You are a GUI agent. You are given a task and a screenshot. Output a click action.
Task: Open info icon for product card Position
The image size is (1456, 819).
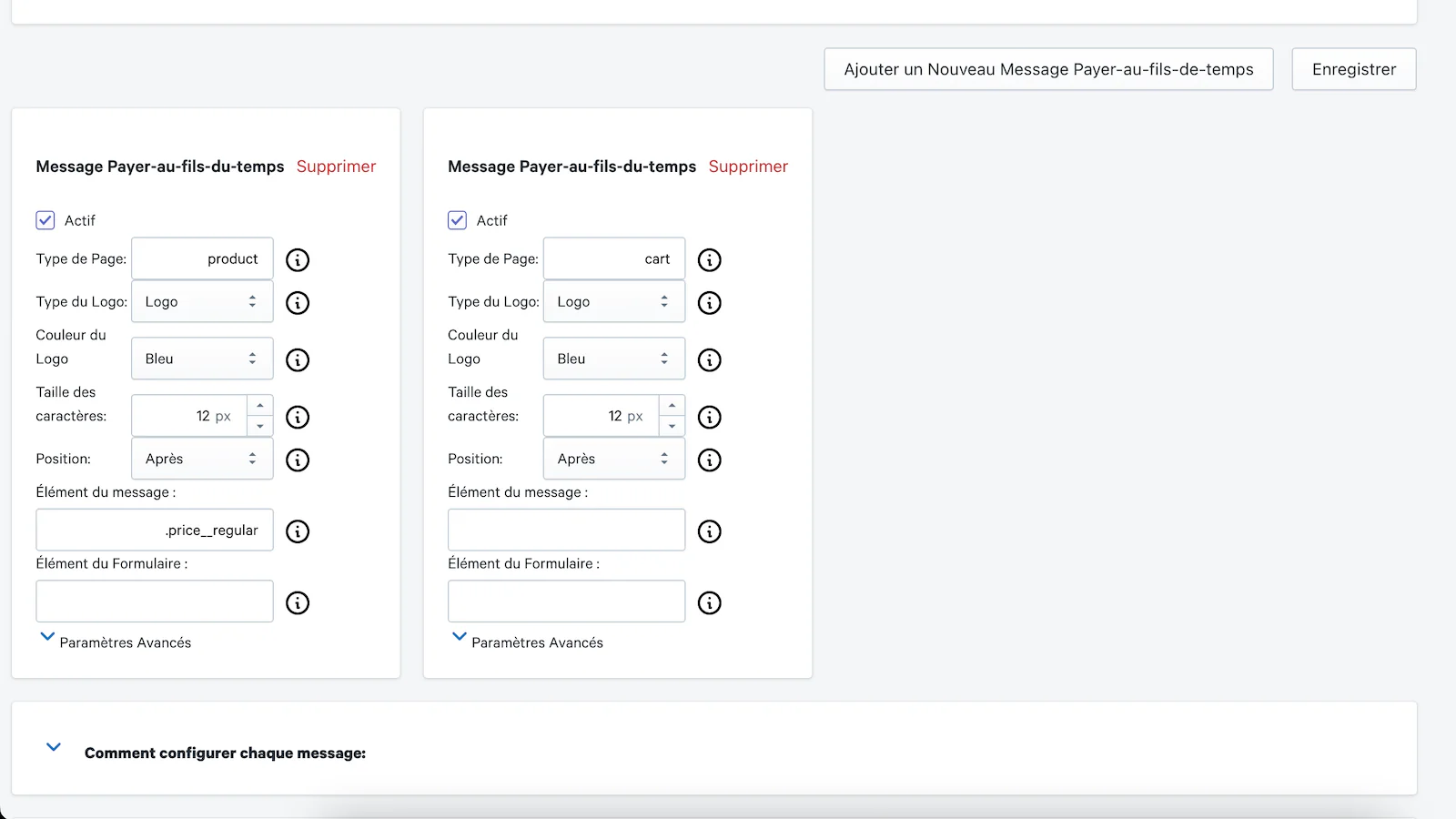[x=298, y=460]
